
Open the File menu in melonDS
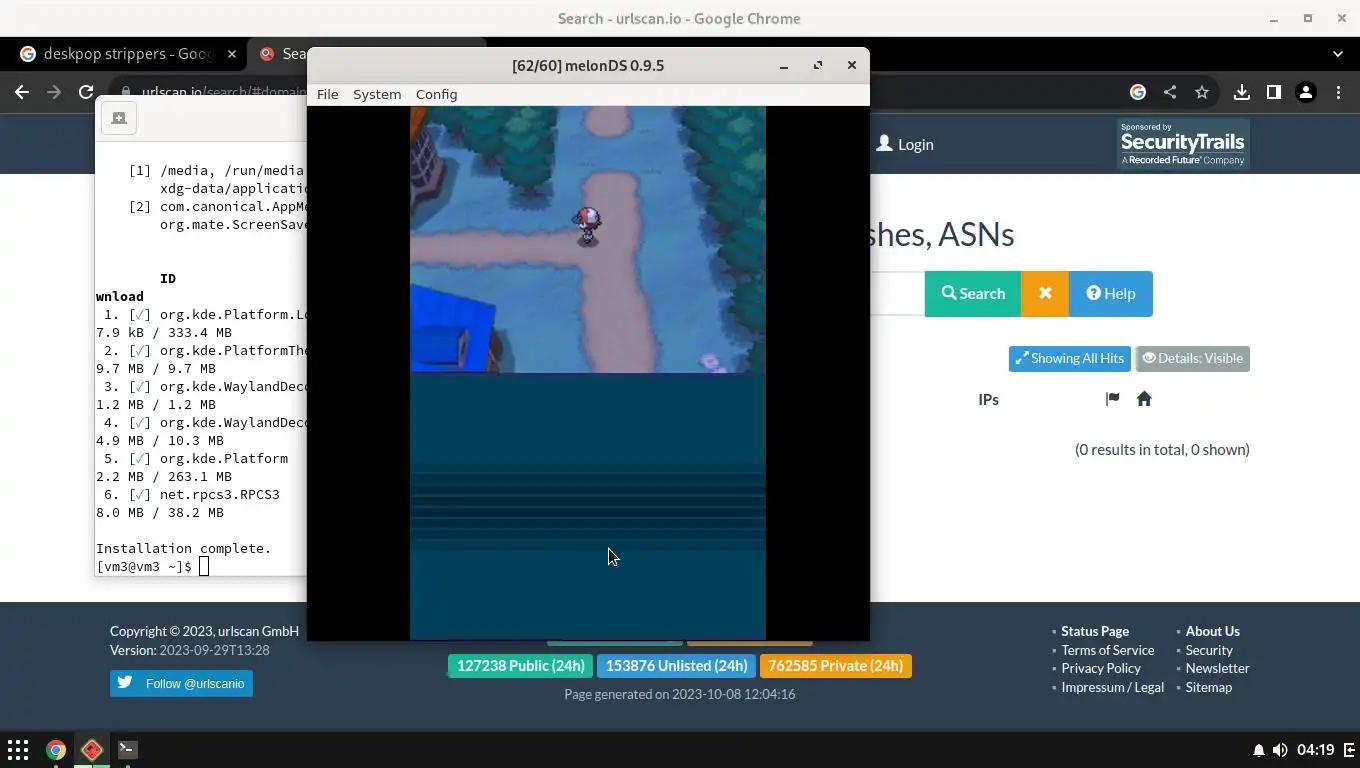(x=327, y=94)
